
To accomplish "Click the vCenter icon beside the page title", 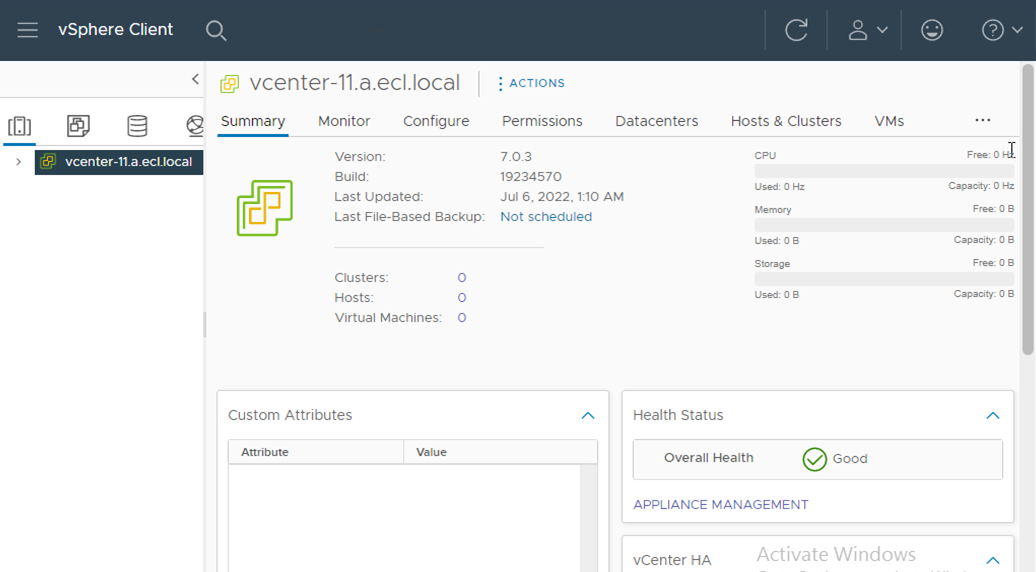I will (229, 84).
